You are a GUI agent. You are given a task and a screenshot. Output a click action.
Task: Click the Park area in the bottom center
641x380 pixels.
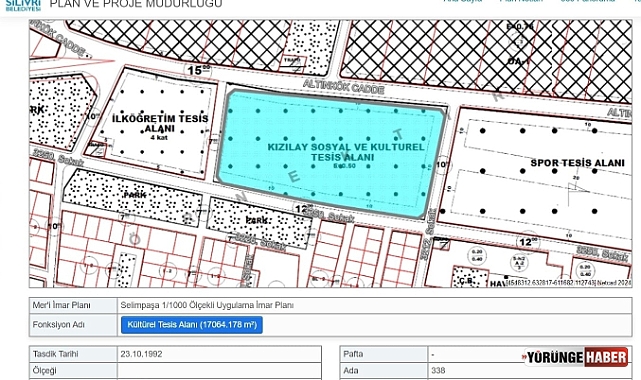pos(259,222)
